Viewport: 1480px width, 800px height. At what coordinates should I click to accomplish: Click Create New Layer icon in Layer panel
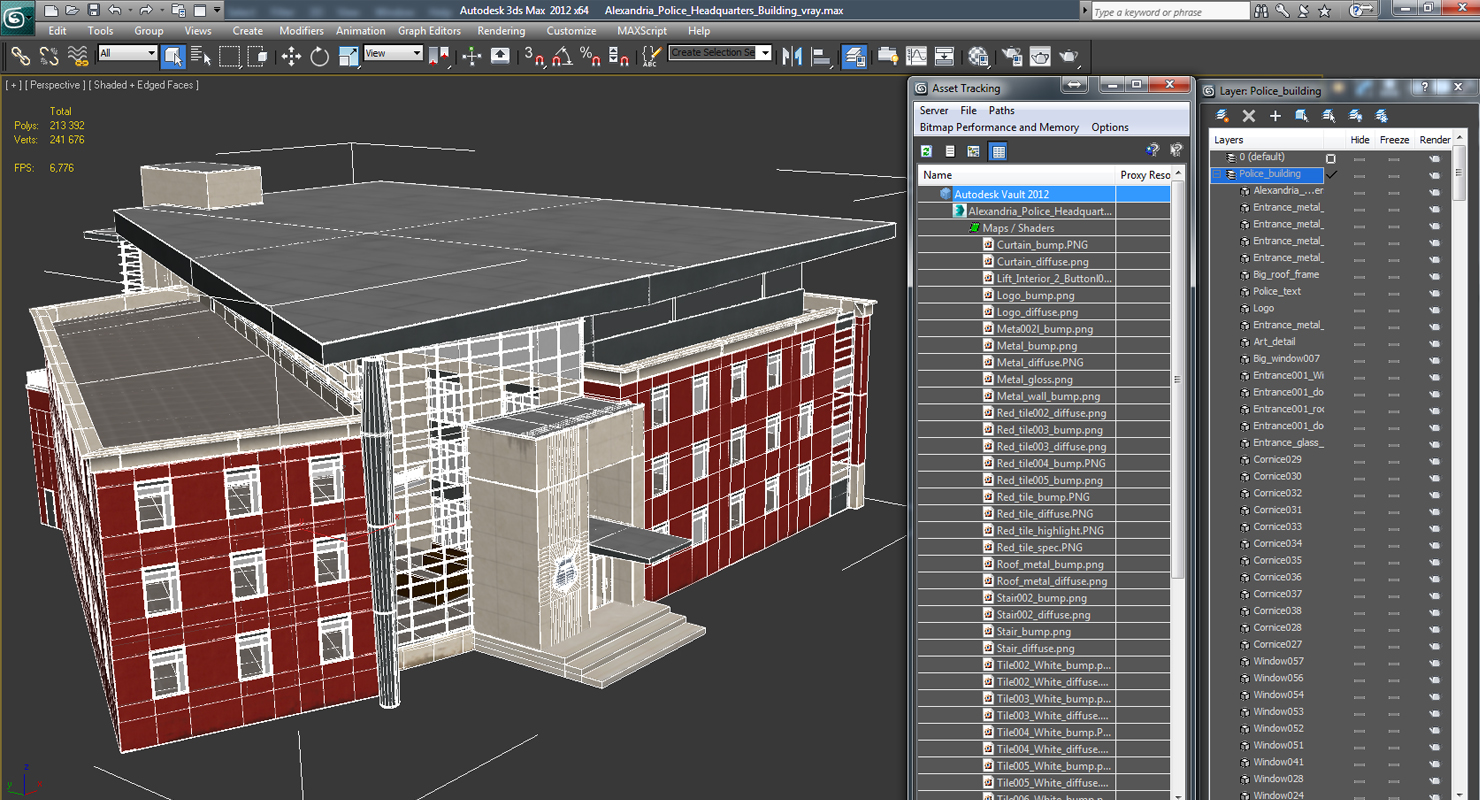pyautogui.click(x=1222, y=116)
